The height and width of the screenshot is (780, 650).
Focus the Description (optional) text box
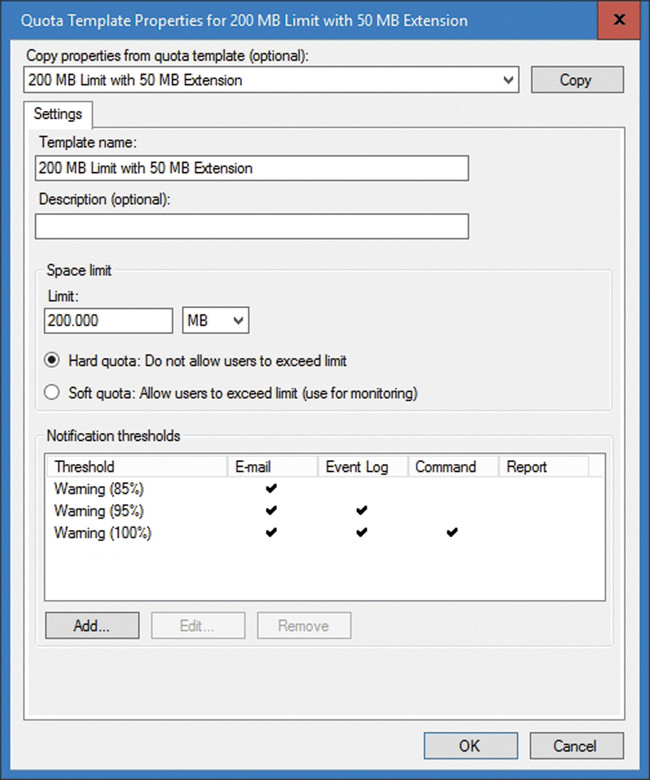(x=251, y=227)
